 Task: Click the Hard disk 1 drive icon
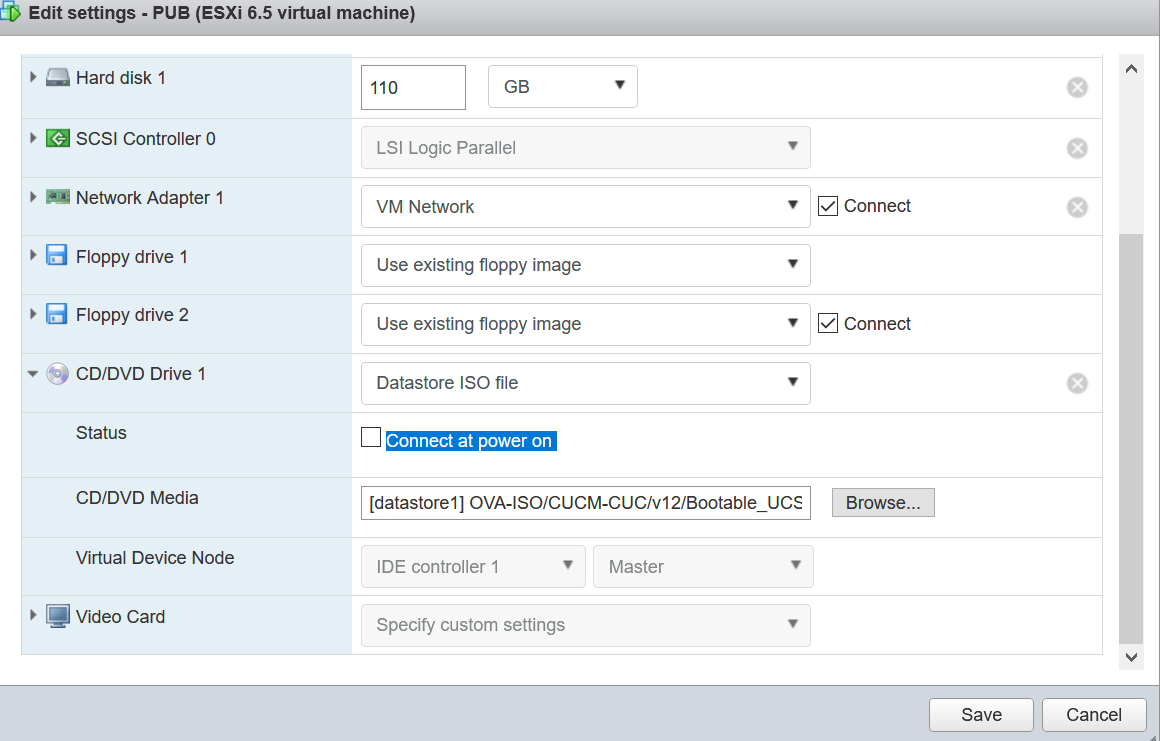(59, 78)
